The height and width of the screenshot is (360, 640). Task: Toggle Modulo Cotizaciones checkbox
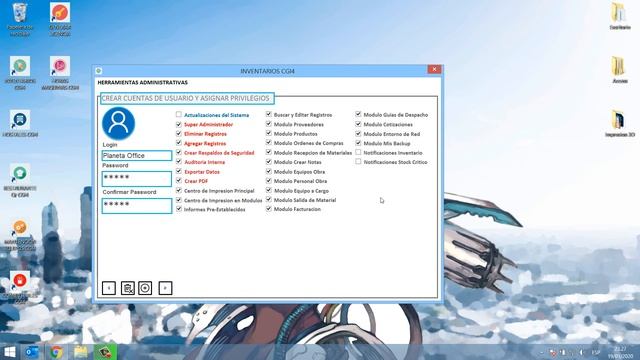click(x=358, y=124)
